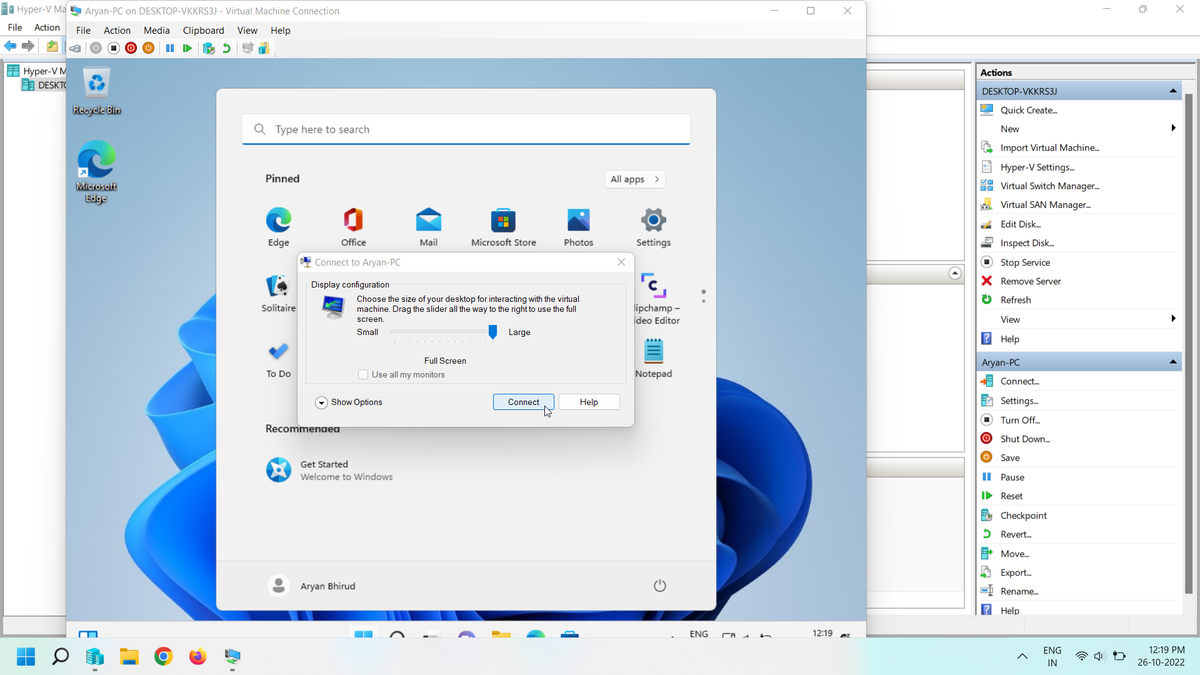
Task: Click Import Virtual Machine in Actions pane
Action: tap(1049, 148)
